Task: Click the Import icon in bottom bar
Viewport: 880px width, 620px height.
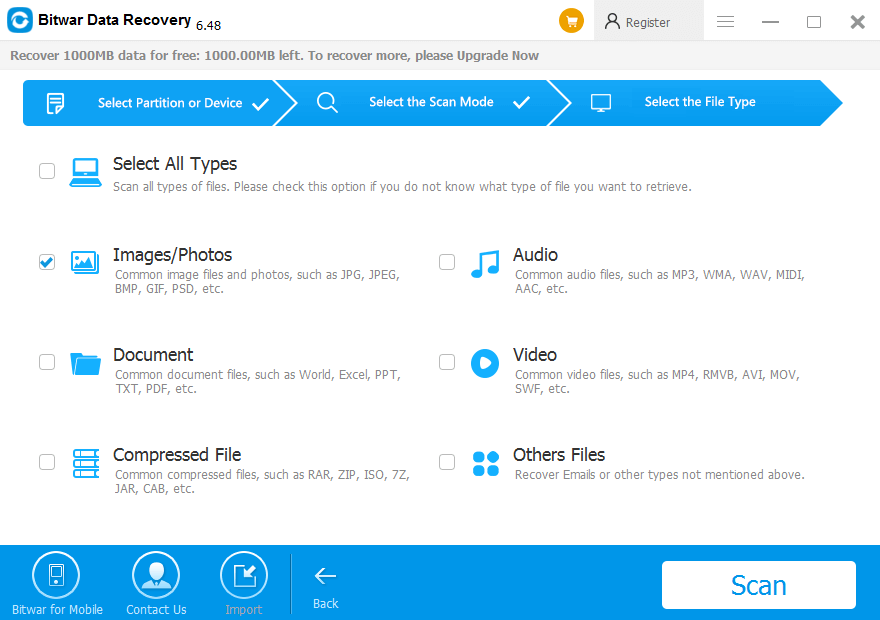Action: click(x=244, y=576)
